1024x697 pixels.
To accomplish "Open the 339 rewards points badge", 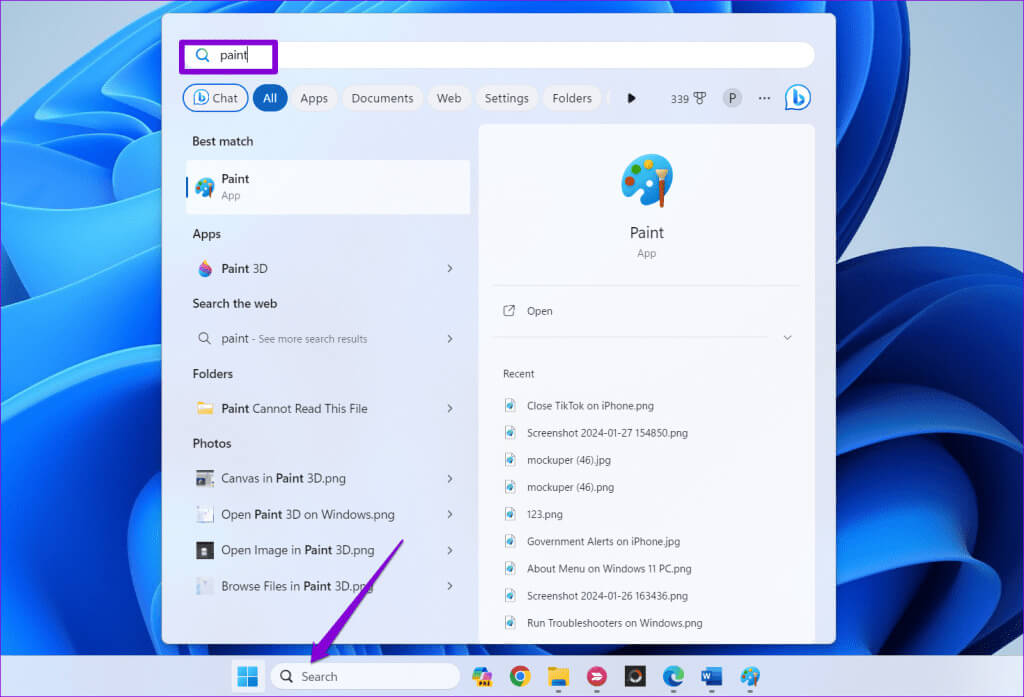I will [688, 98].
